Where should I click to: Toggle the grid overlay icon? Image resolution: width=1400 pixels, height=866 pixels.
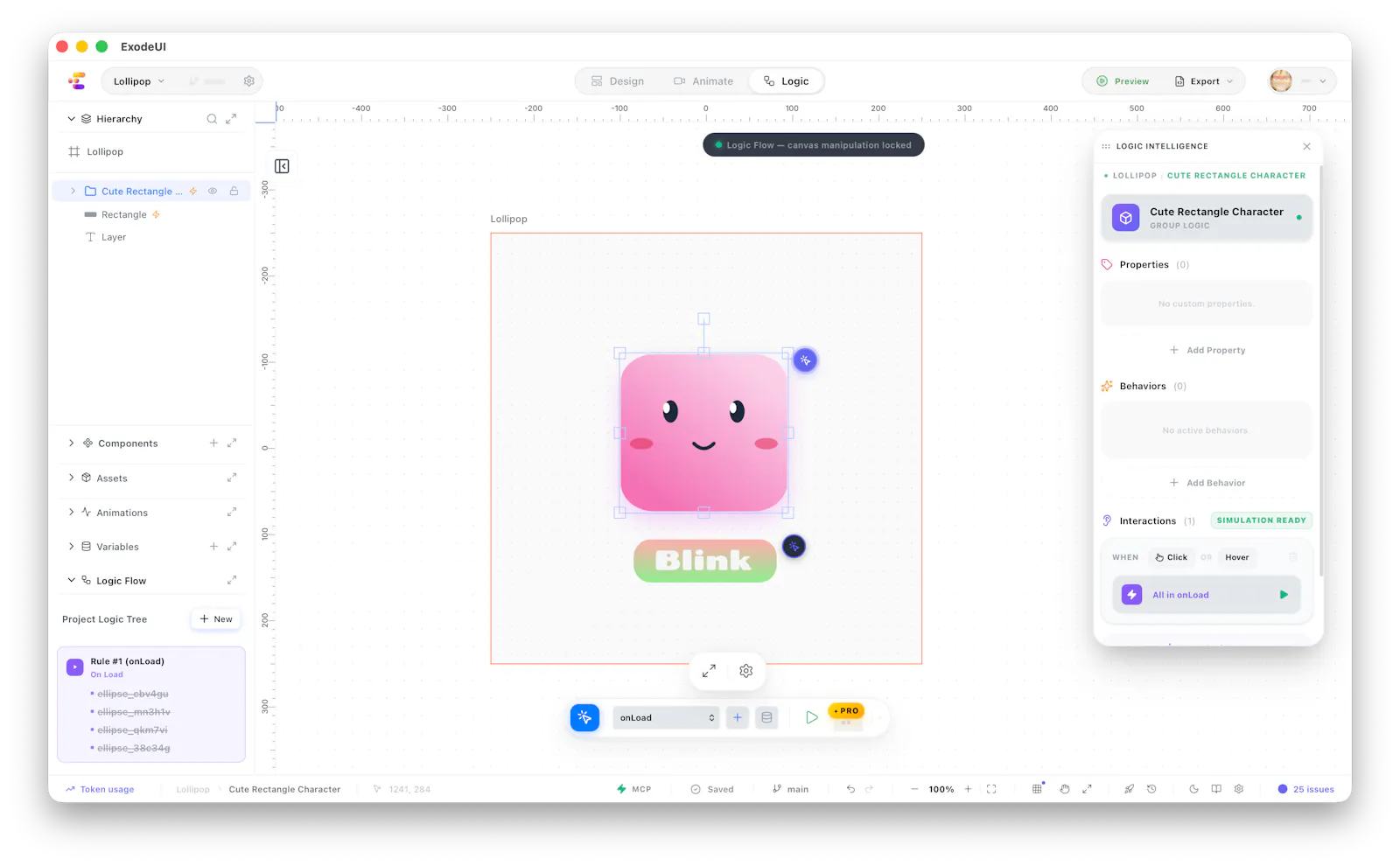1037,789
